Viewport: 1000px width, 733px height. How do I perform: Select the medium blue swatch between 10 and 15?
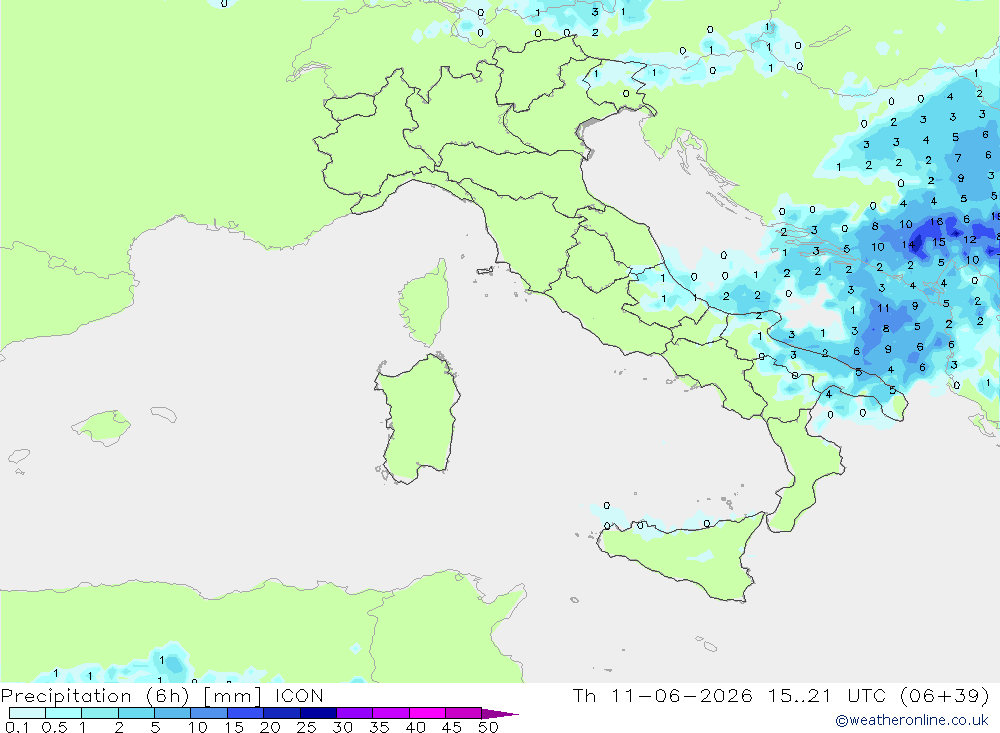click(x=209, y=713)
